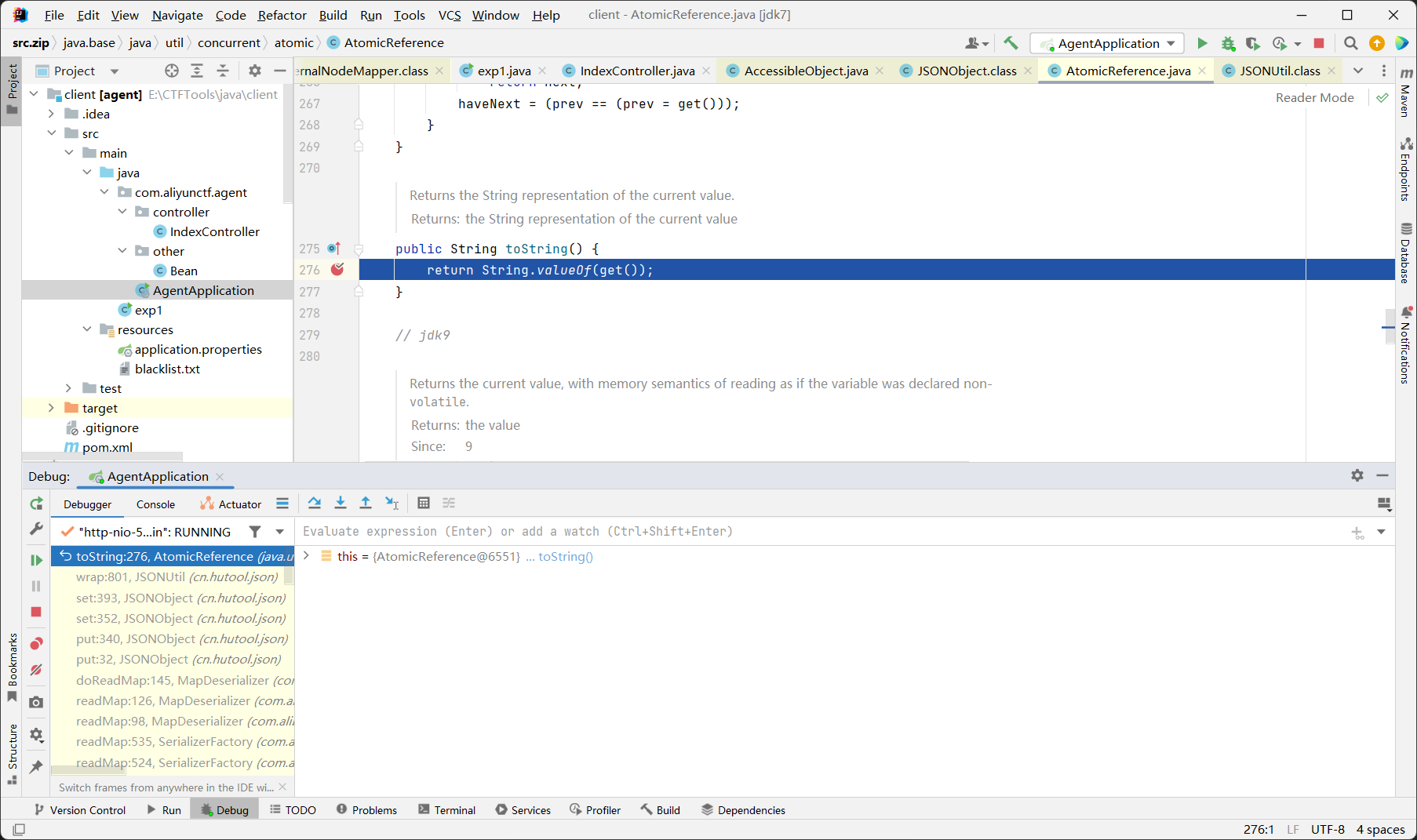Click the Run with Coverage icon
This screenshot has height=840, width=1417.
point(1253,43)
